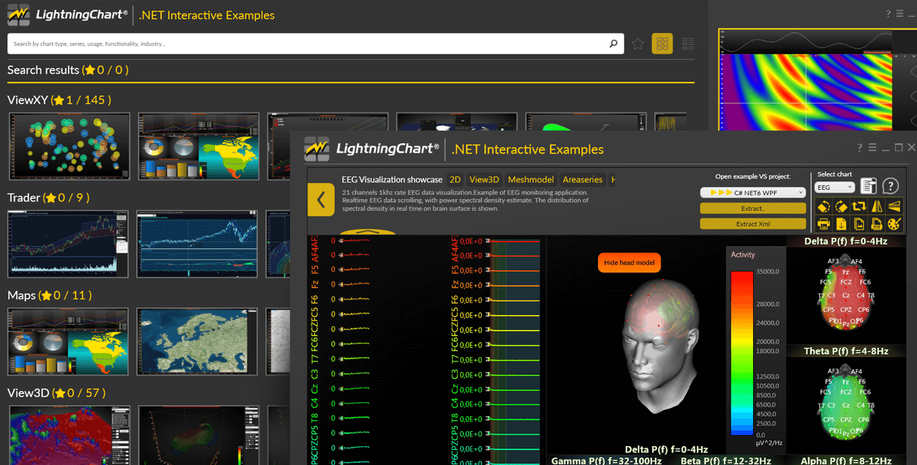917x465 pixels.
Task: Click the EEG Visualization showcase title
Action: pyautogui.click(x=392, y=180)
